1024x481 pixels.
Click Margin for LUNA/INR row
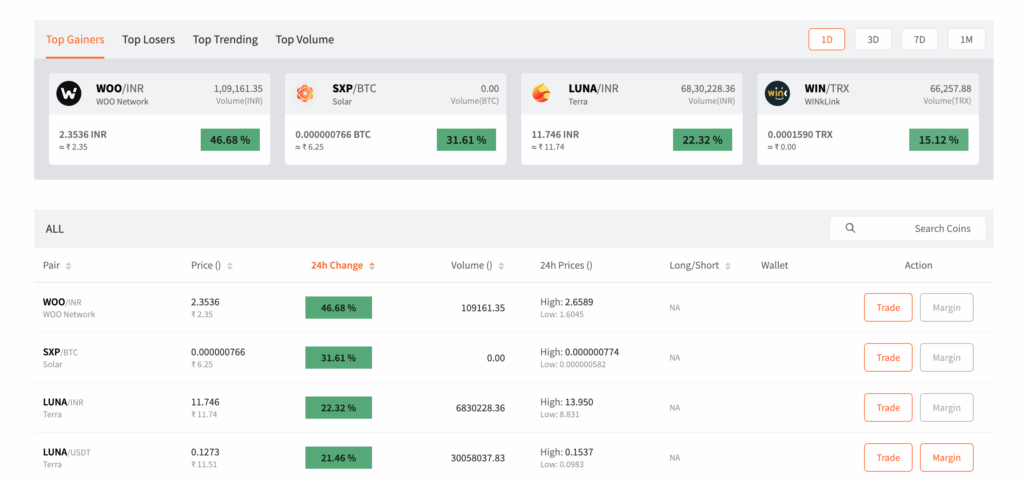pos(946,407)
